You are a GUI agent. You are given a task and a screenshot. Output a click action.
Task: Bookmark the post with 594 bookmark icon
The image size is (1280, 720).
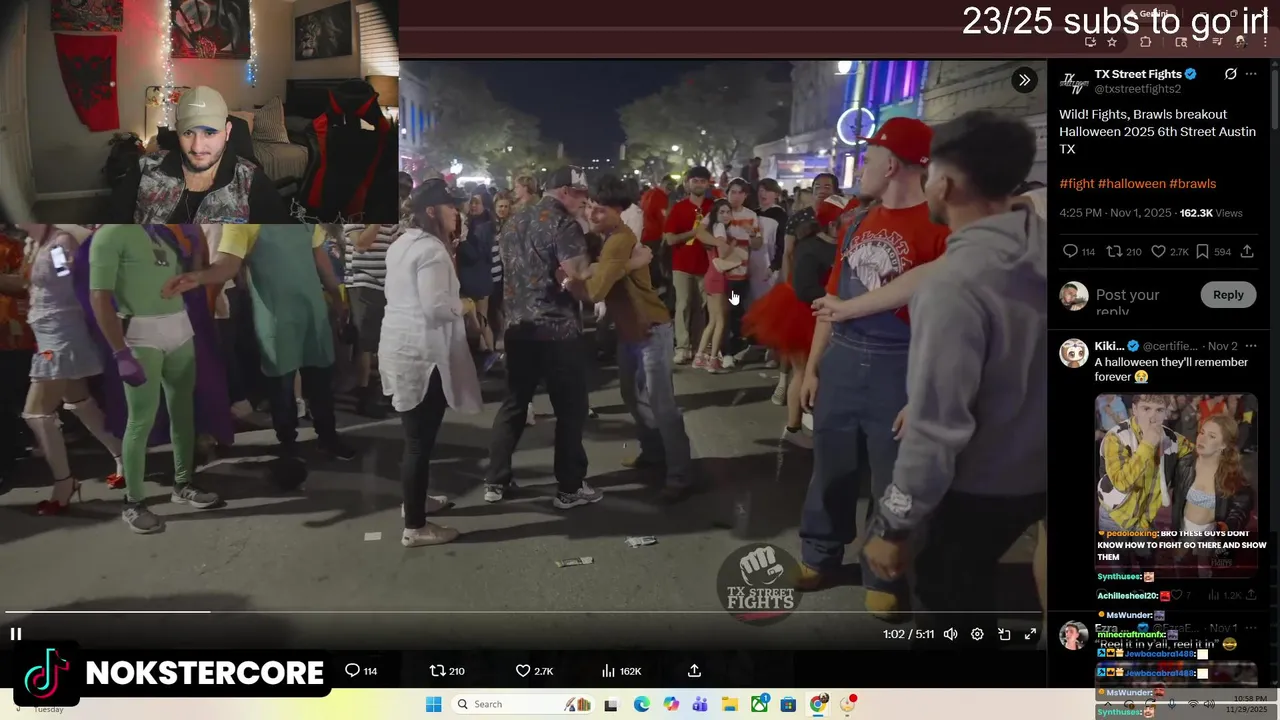(1213, 252)
